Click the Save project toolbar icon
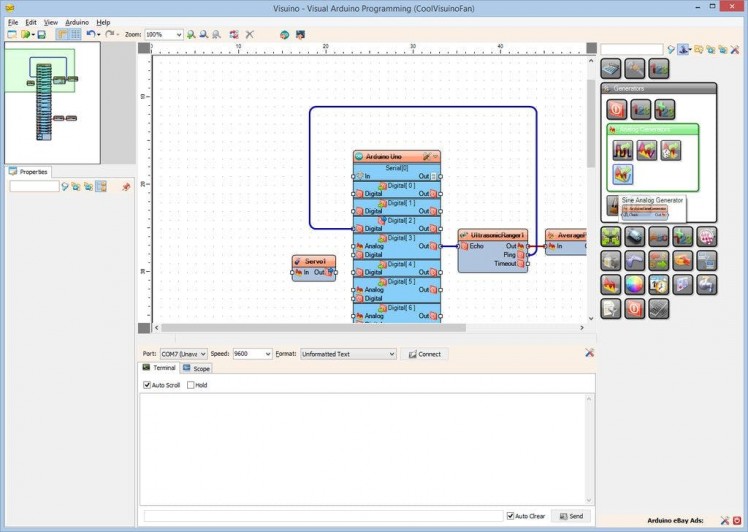The width and height of the screenshot is (748, 532). (x=41, y=34)
